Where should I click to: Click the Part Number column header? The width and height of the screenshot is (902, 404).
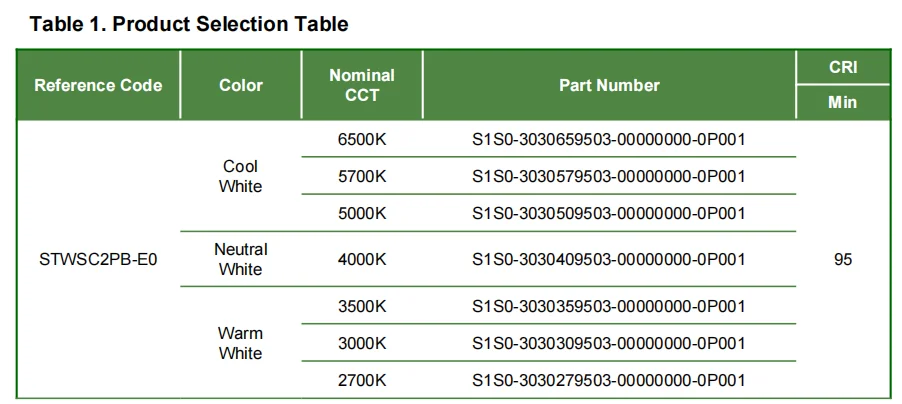point(609,85)
